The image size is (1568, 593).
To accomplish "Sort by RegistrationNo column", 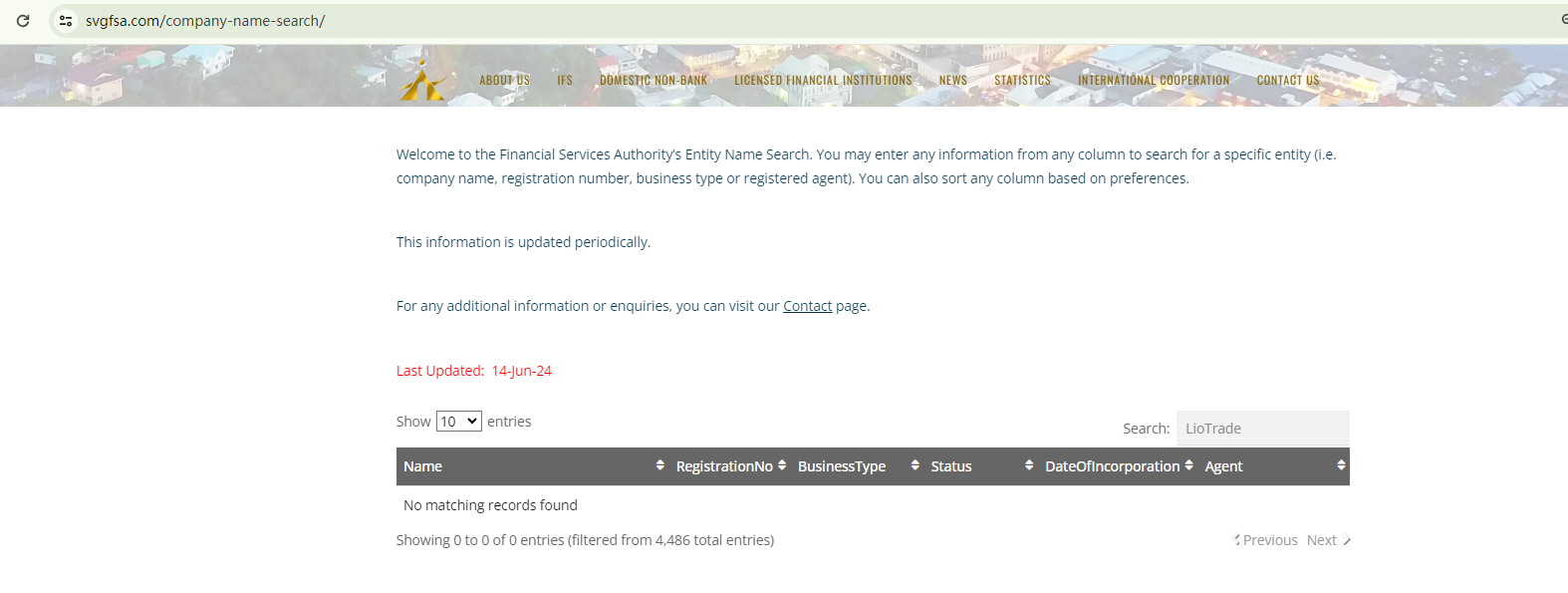I will pyautogui.click(x=730, y=466).
